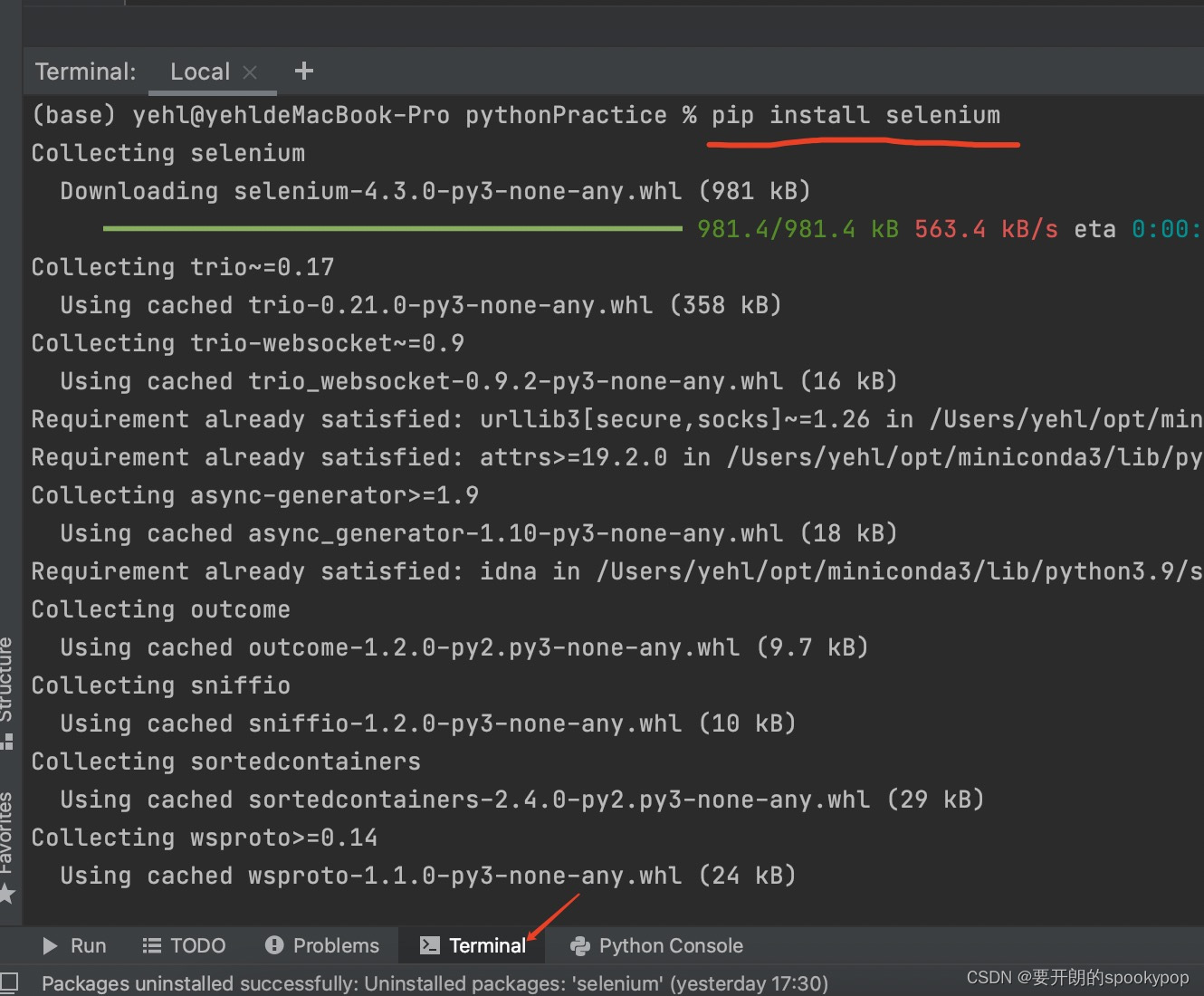Click the 'Collecting sniffio' line
The height and width of the screenshot is (996, 1204).
tap(161, 685)
